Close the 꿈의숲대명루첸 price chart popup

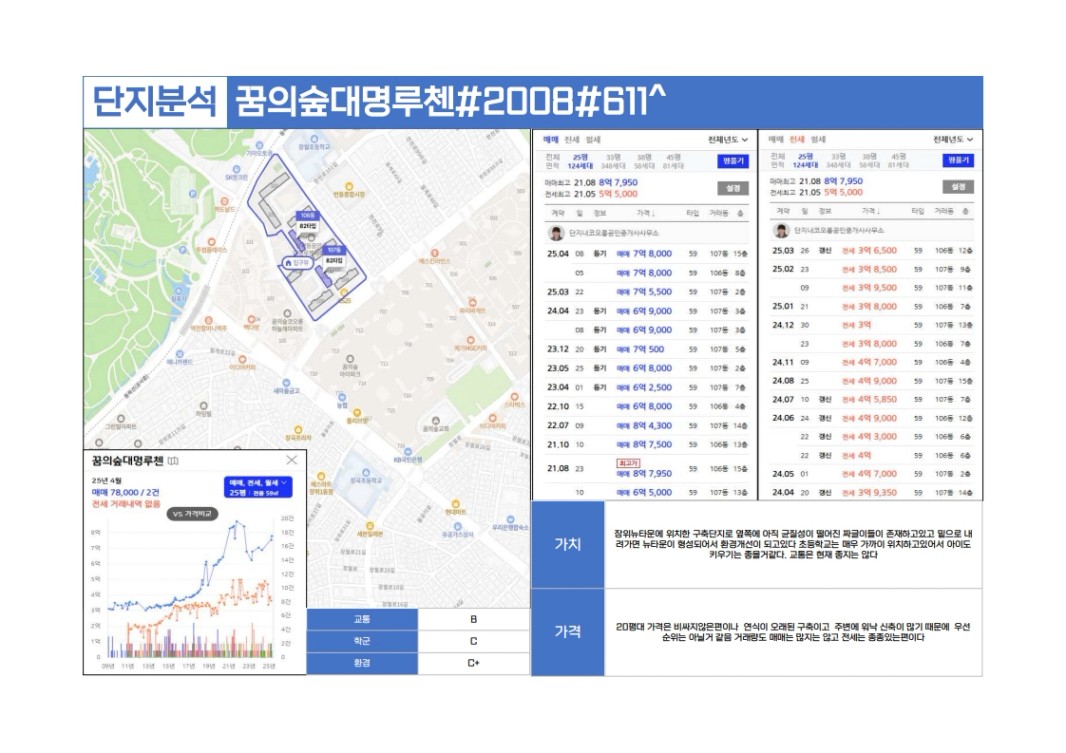tap(292, 460)
